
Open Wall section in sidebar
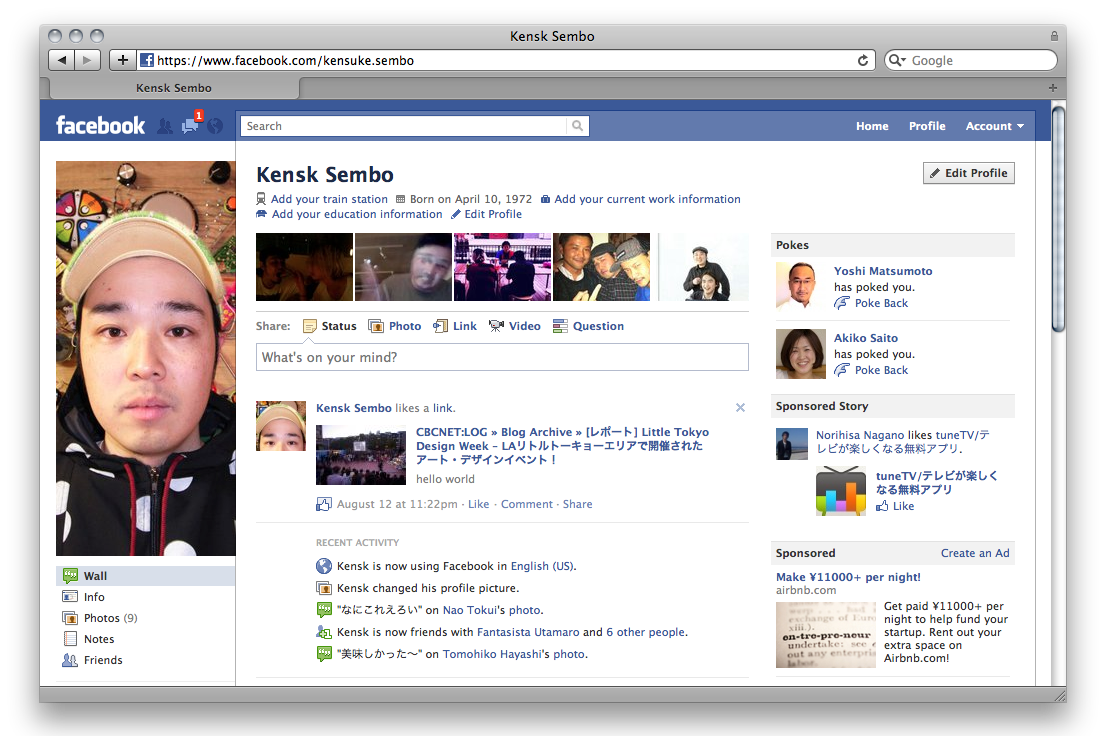coord(145,576)
